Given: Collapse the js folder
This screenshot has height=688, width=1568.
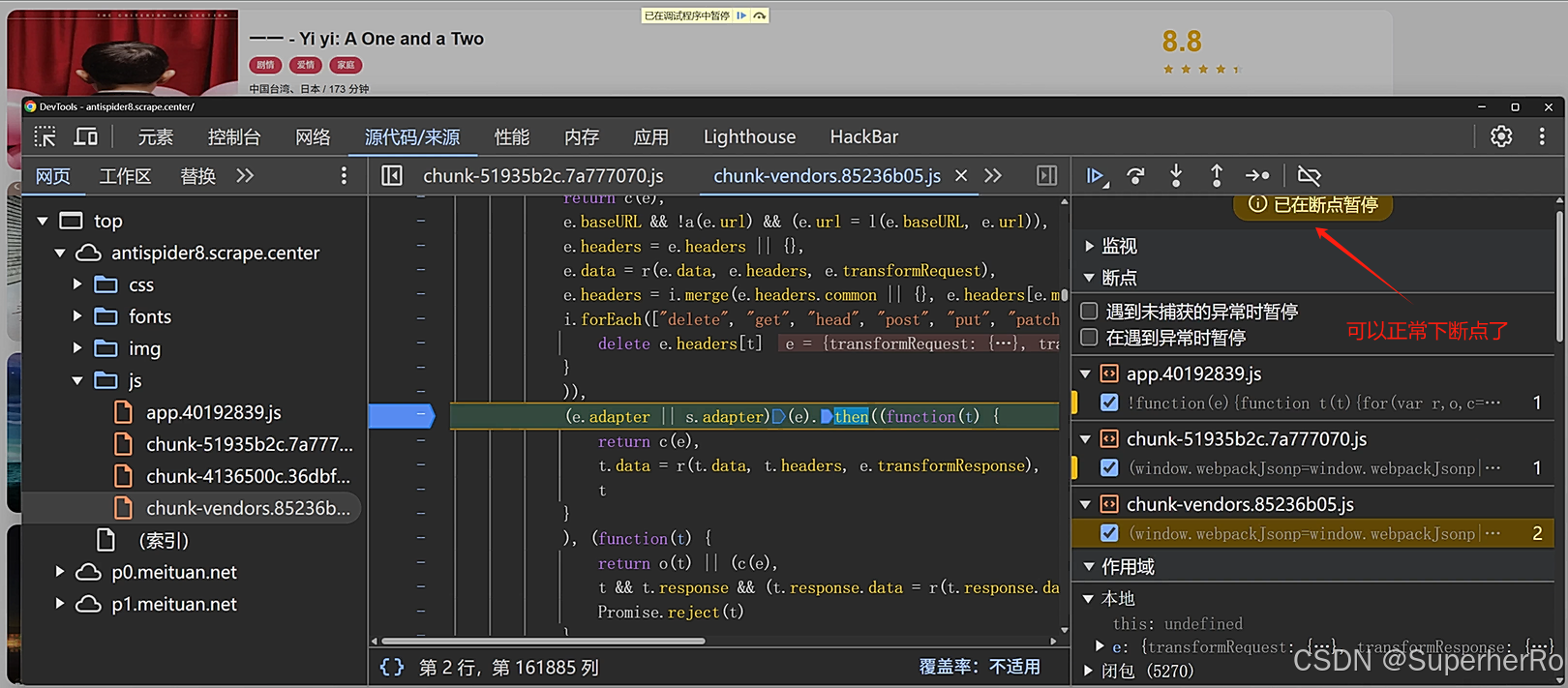Looking at the screenshot, I should click(x=77, y=380).
